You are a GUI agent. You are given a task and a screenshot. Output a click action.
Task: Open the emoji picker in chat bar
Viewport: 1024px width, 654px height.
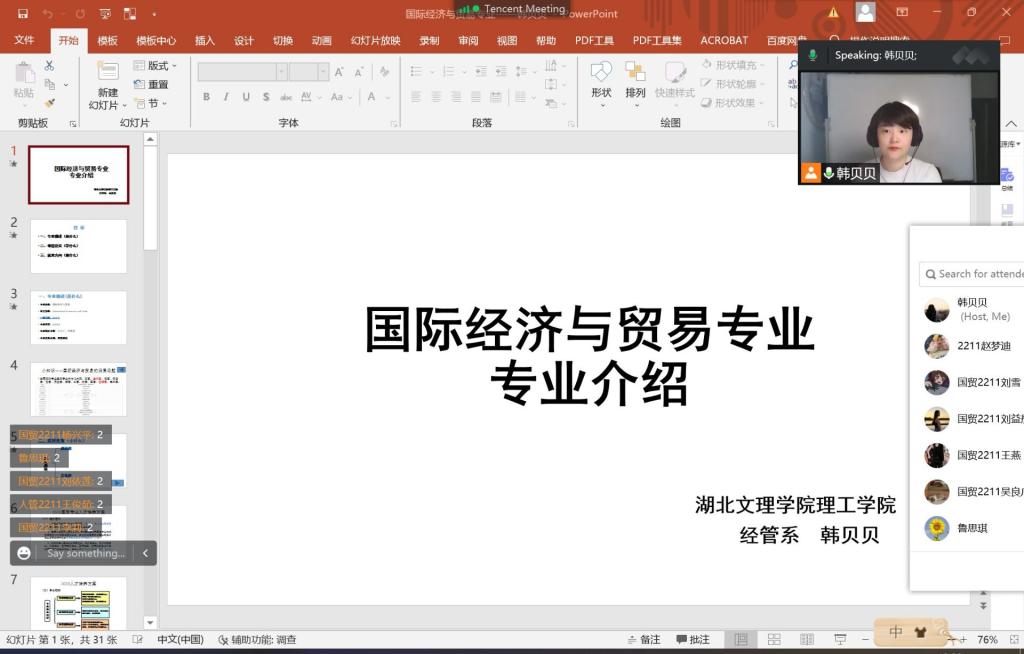[x=25, y=553]
